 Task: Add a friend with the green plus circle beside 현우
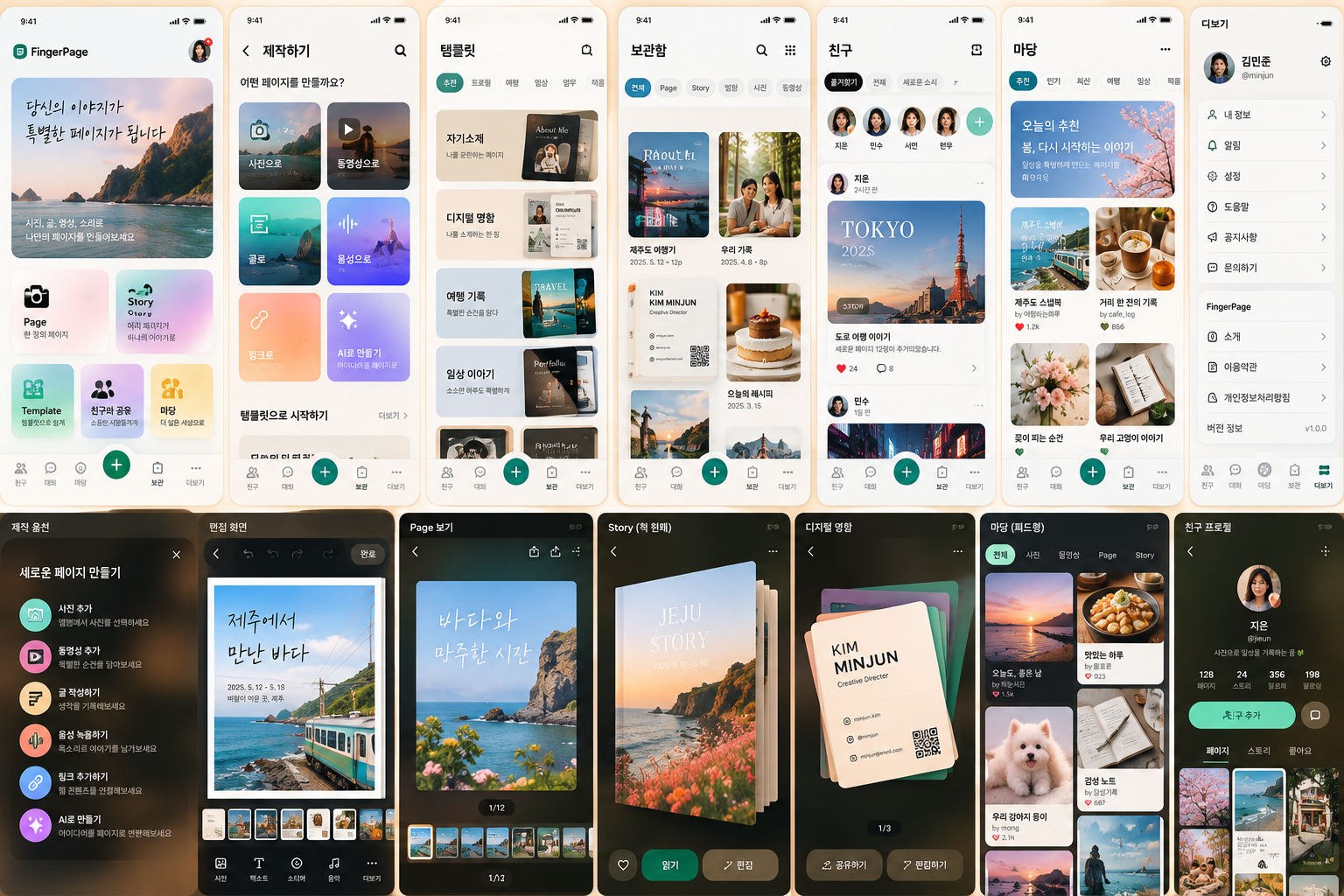pyautogui.click(x=979, y=122)
